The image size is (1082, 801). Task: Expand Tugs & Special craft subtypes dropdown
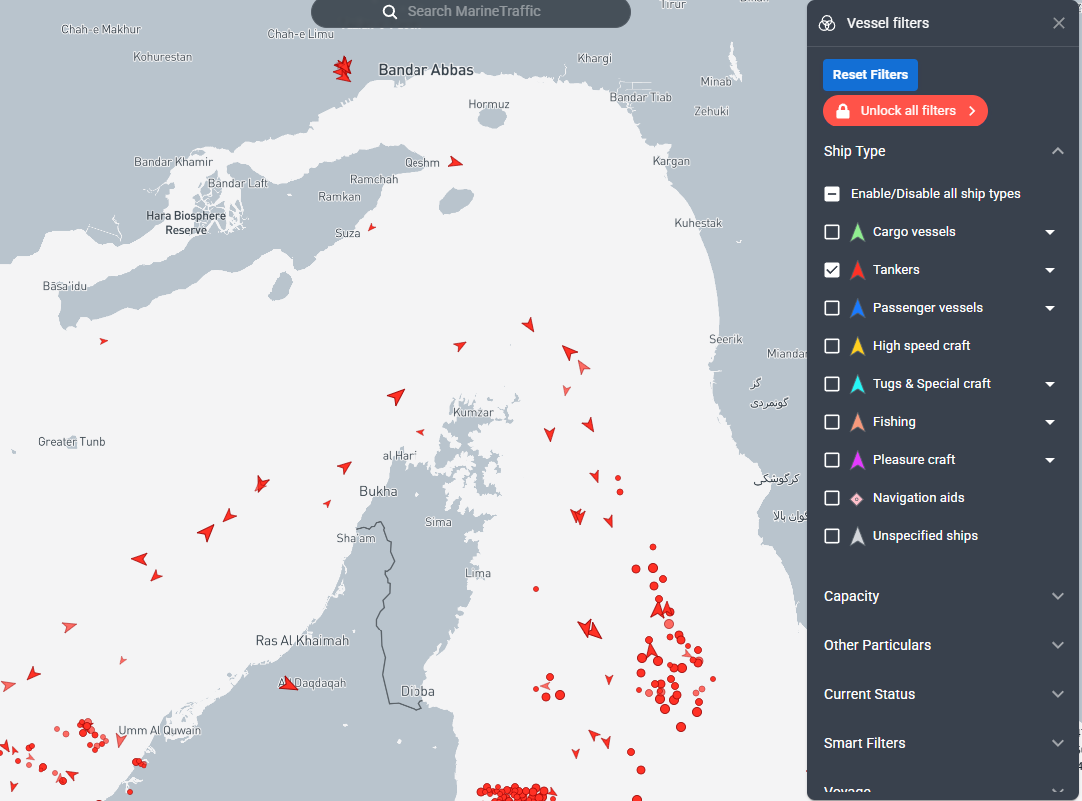click(1050, 384)
